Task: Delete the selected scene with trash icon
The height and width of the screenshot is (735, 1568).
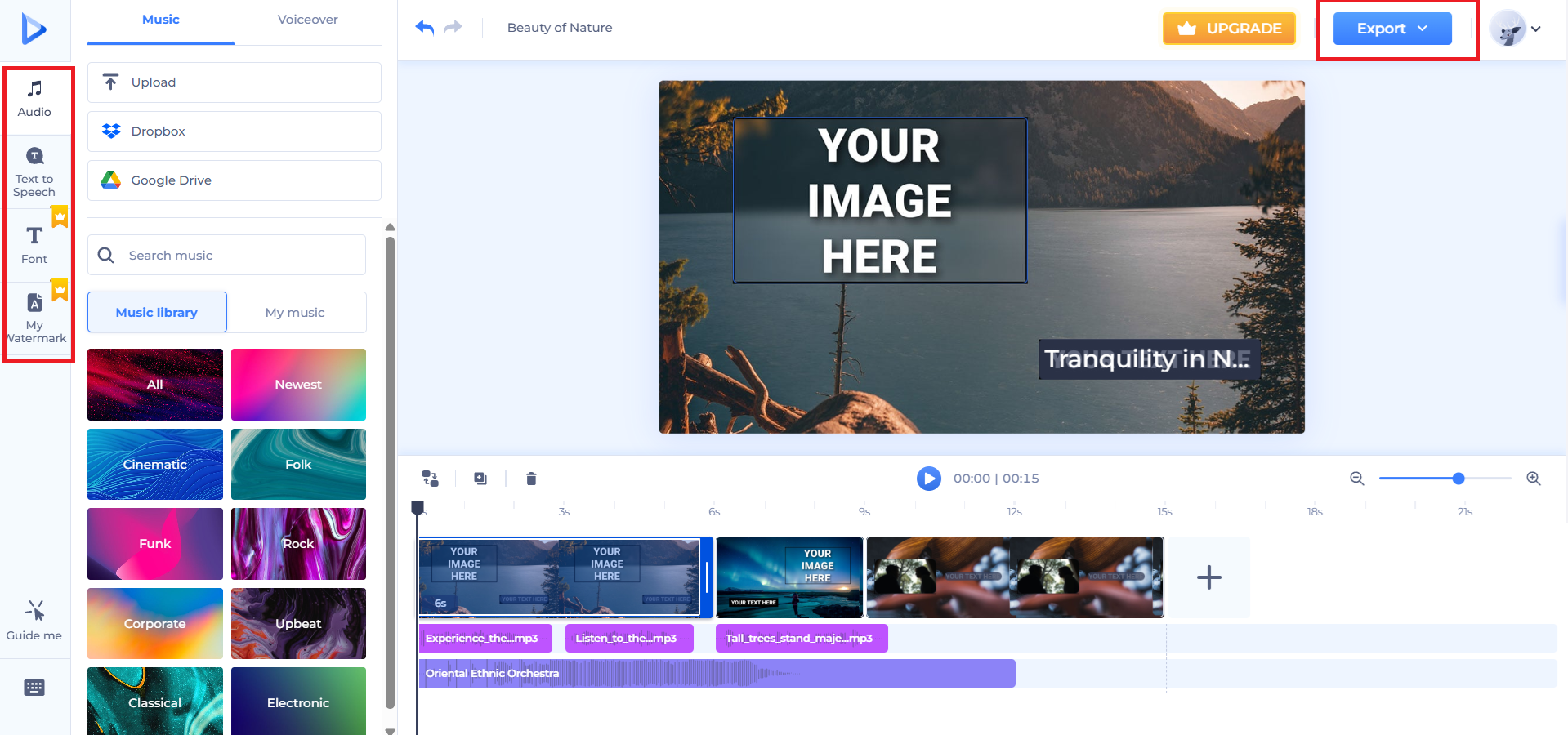Action: 531,479
